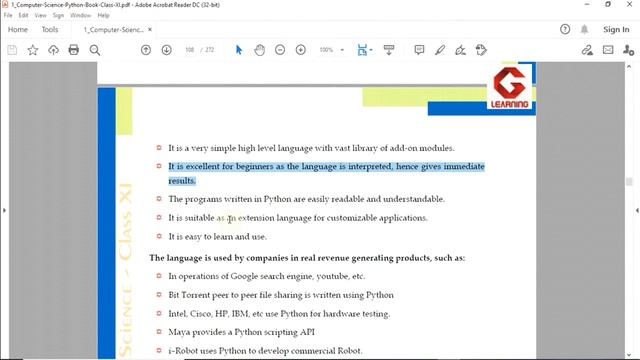The width and height of the screenshot is (640, 360).
Task: Click the highlighted 'excellent for beginners' line
Action: click(326, 173)
